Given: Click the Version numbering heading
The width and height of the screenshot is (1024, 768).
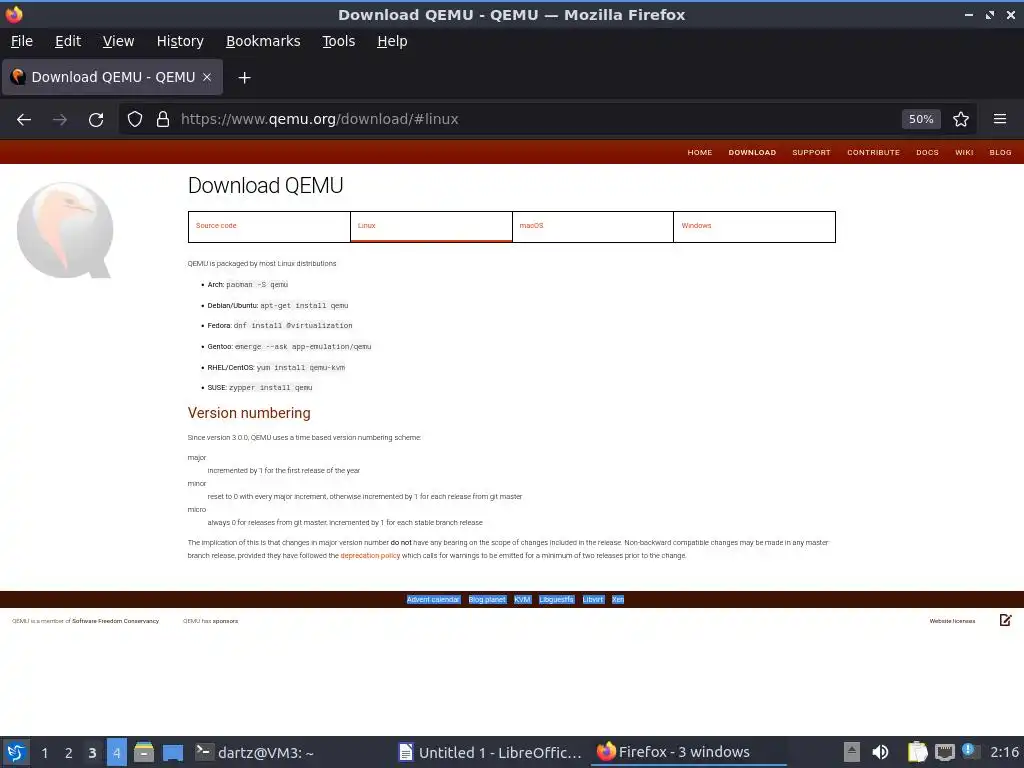Looking at the screenshot, I should click(249, 413).
